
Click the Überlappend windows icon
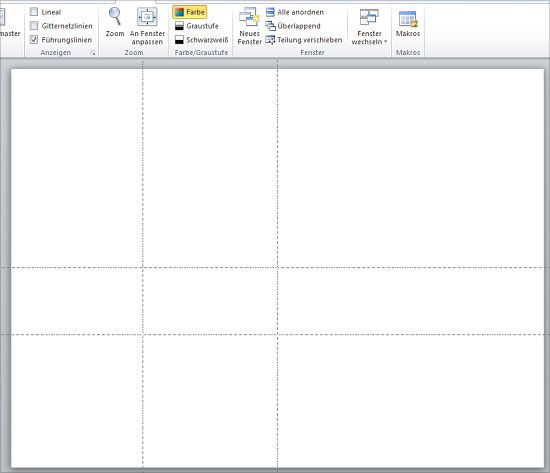(270, 26)
